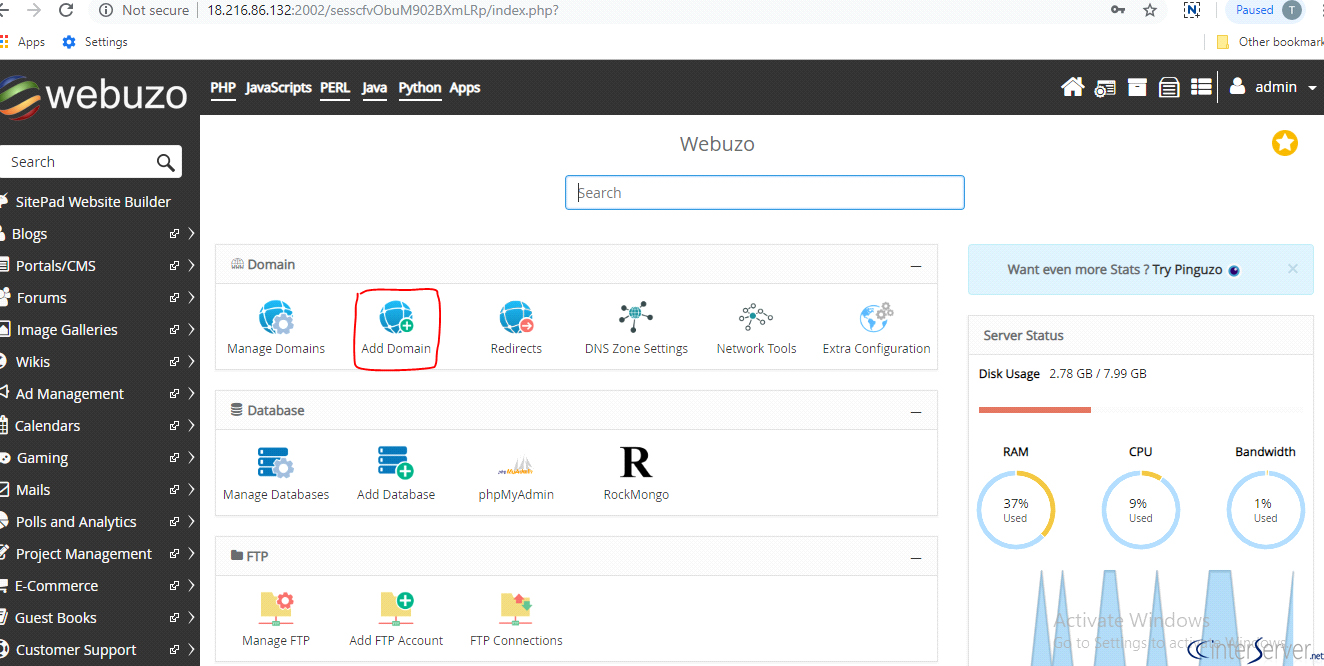Image resolution: width=1324 pixels, height=666 pixels.
Task: Expand Portals/CMS category arrow
Action: click(x=191, y=266)
